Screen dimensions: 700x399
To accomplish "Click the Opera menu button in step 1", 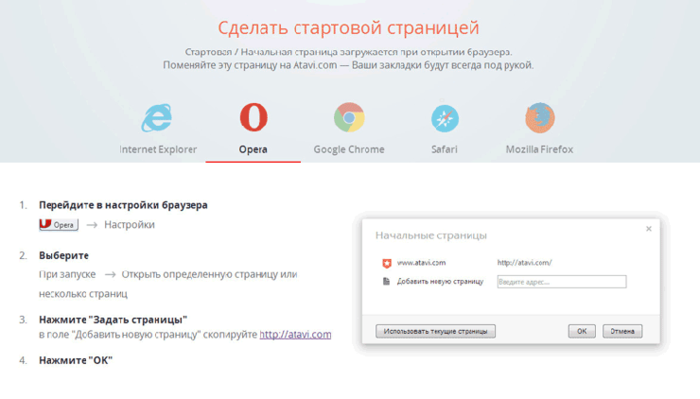I will pos(58,224).
